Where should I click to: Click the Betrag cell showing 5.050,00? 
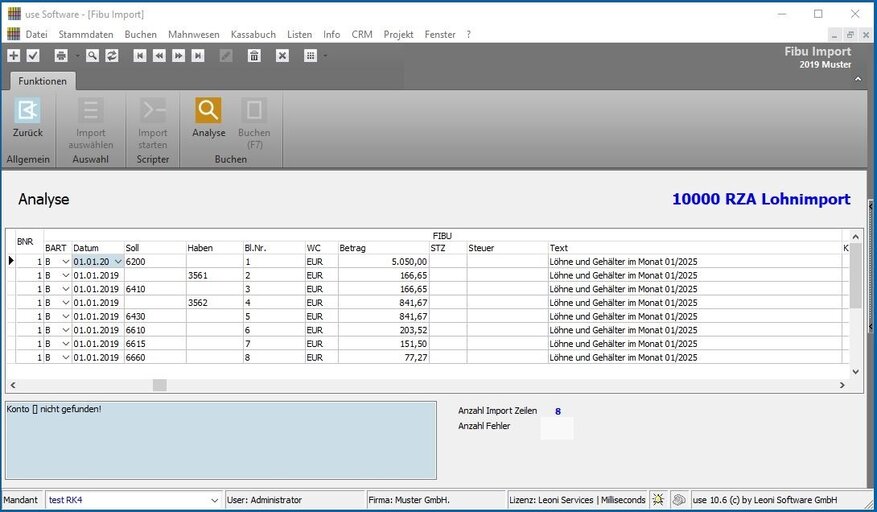click(383, 262)
